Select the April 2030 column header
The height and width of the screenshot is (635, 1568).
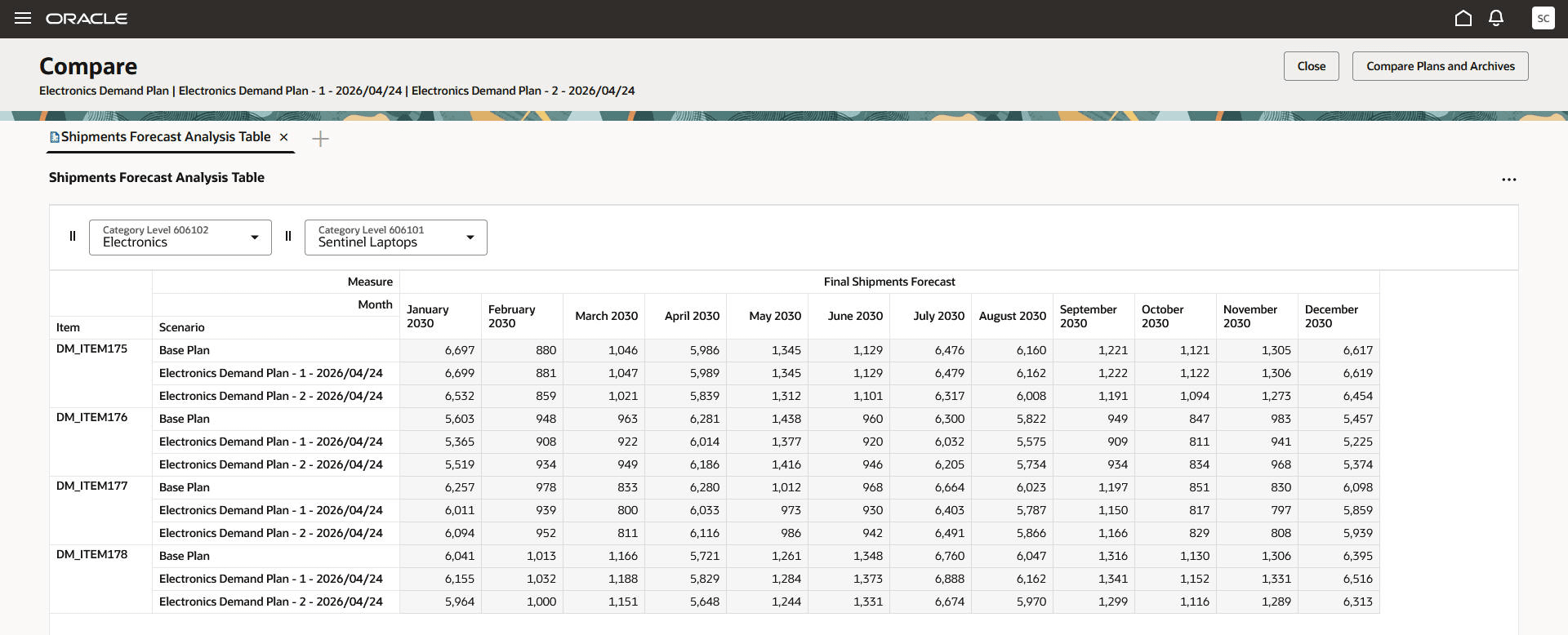(x=686, y=316)
